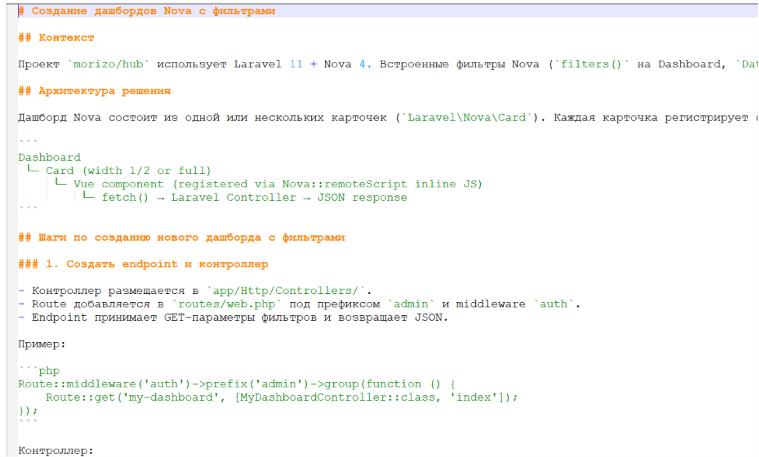The width and height of the screenshot is (759, 457).
Task: Click the "### 1. Создать endpoint и контроллер" heading
Action: (x=143, y=264)
